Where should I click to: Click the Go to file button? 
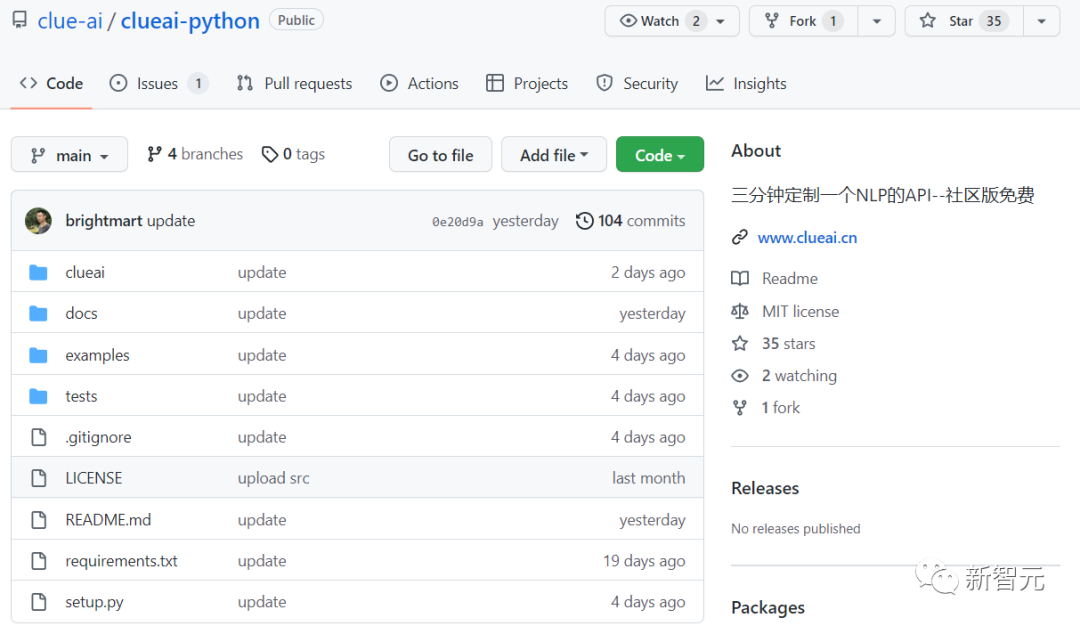[440, 155]
